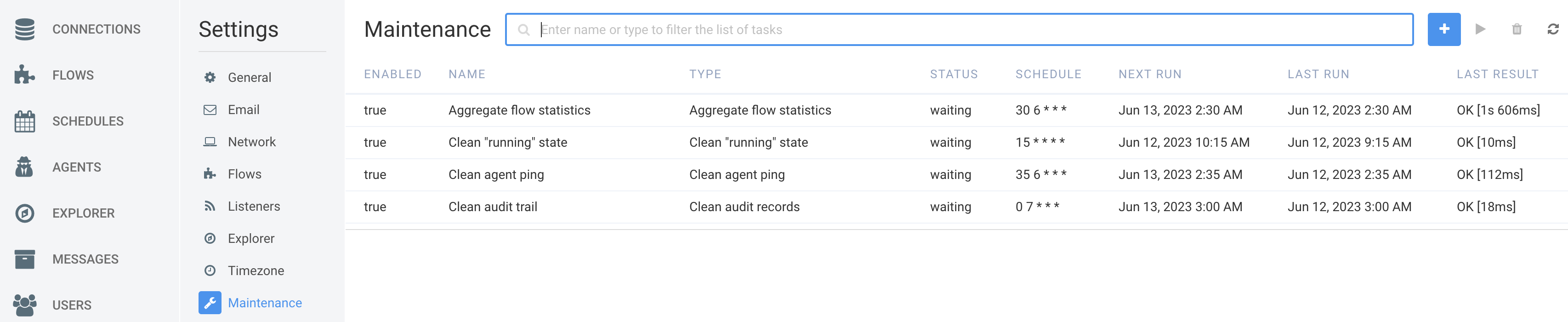The width and height of the screenshot is (1568, 322).
Task: Sort by the NEXT RUN column header
Action: click(1150, 75)
